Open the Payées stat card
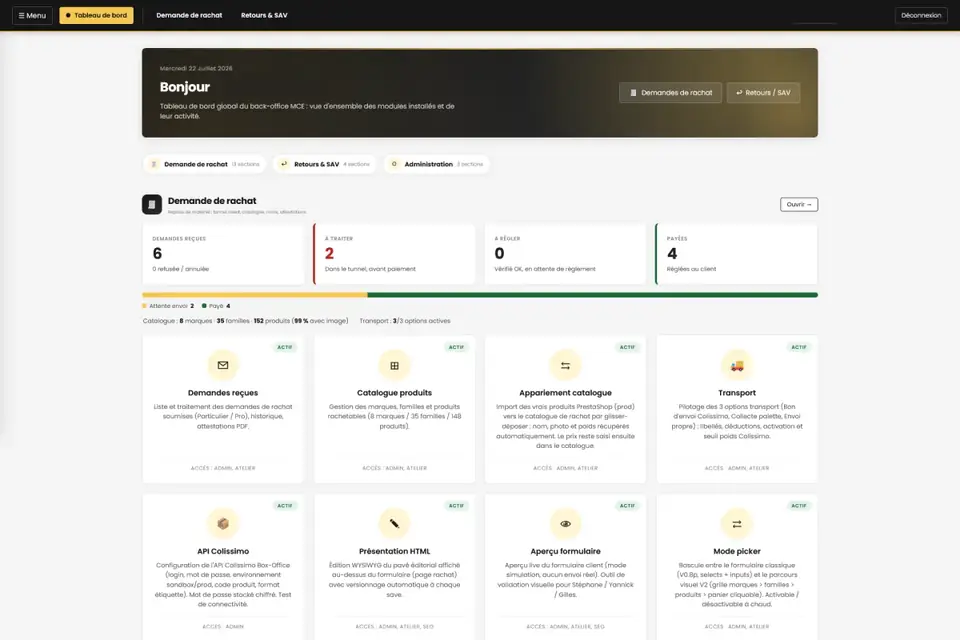 coord(736,254)
